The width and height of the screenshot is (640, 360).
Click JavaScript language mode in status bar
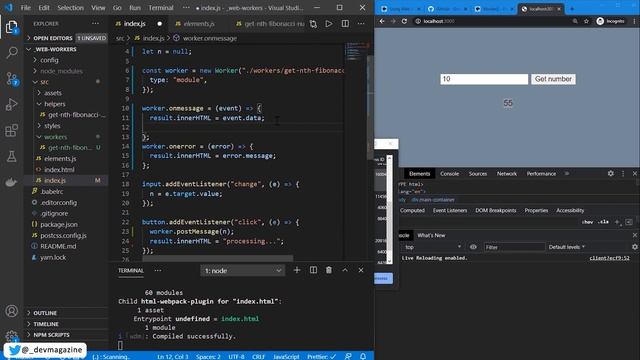tap(286, 356)
